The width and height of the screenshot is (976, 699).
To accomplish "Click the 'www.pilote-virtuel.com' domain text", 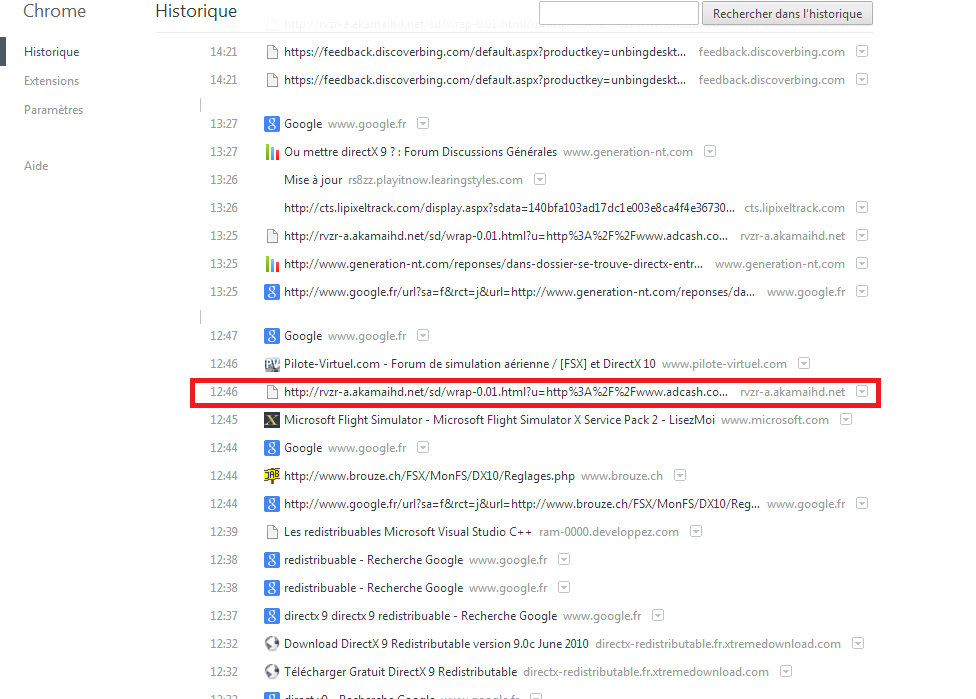I will coord(724,364).
